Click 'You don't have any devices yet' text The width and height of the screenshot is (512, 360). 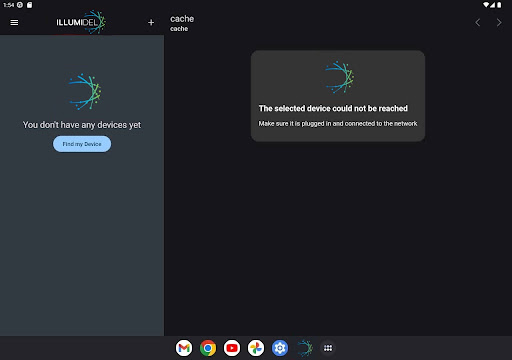point(82,125)
